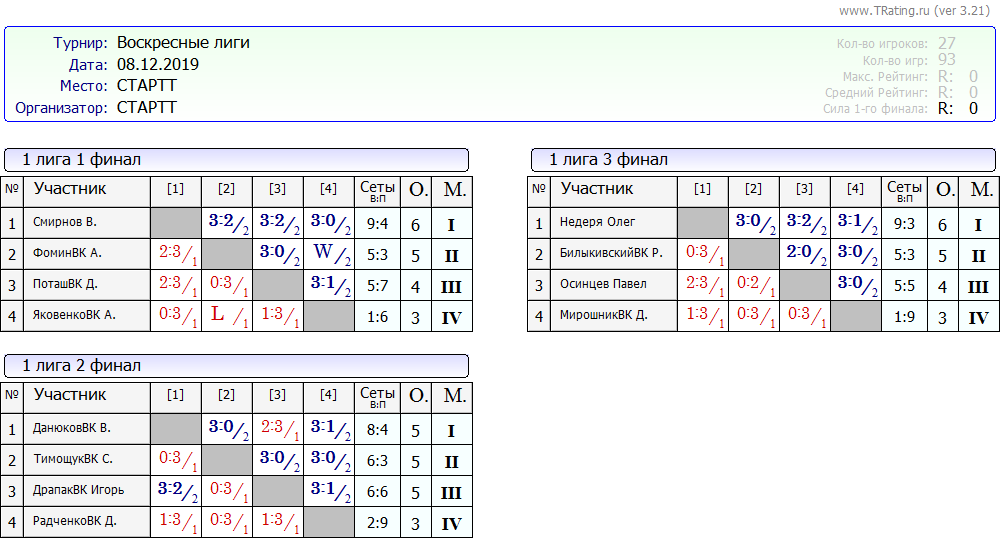Viewport: 1000px width, 538px height.
Task: Select player ДанюковВК В.
Action: pos(72,429)
